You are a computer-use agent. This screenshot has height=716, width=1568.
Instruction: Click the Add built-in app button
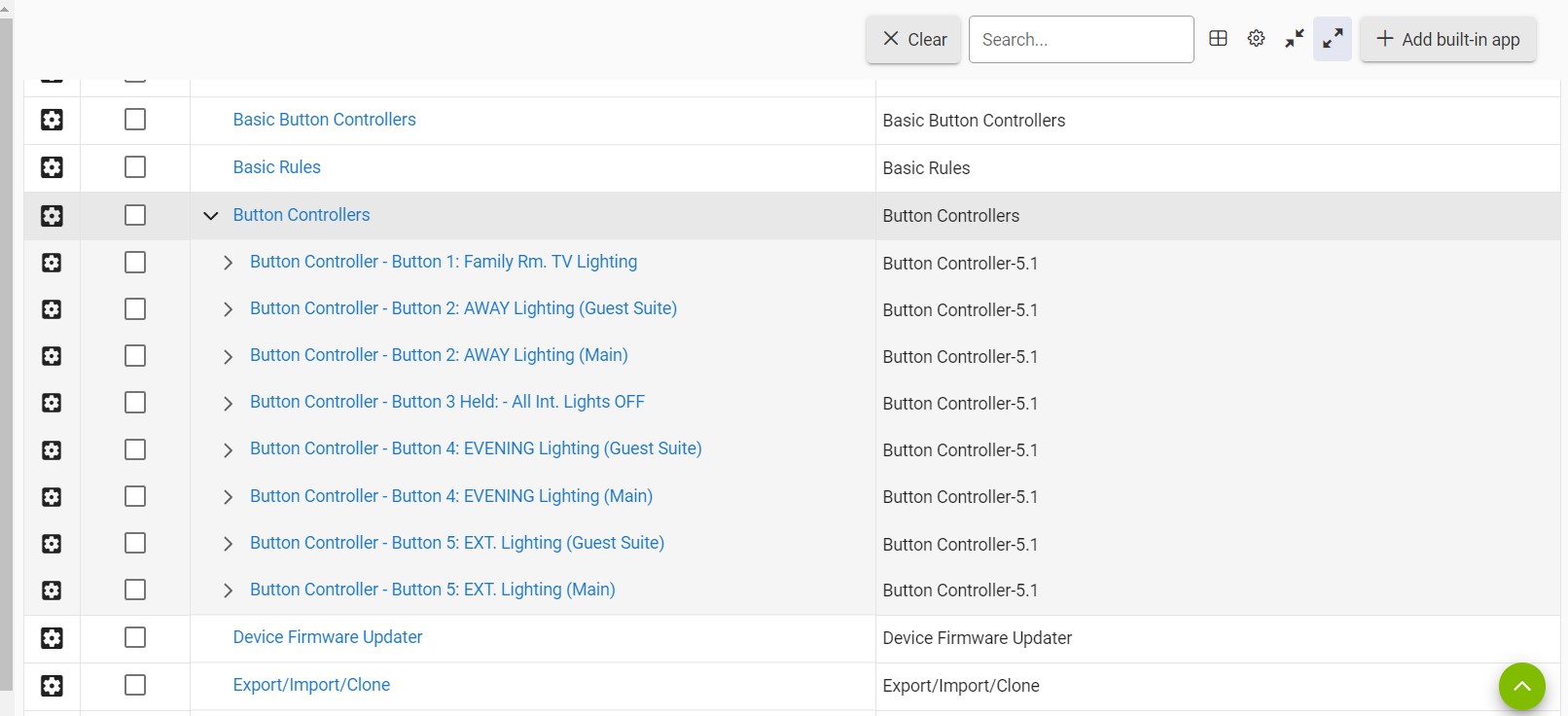(x=1447, y=40)
